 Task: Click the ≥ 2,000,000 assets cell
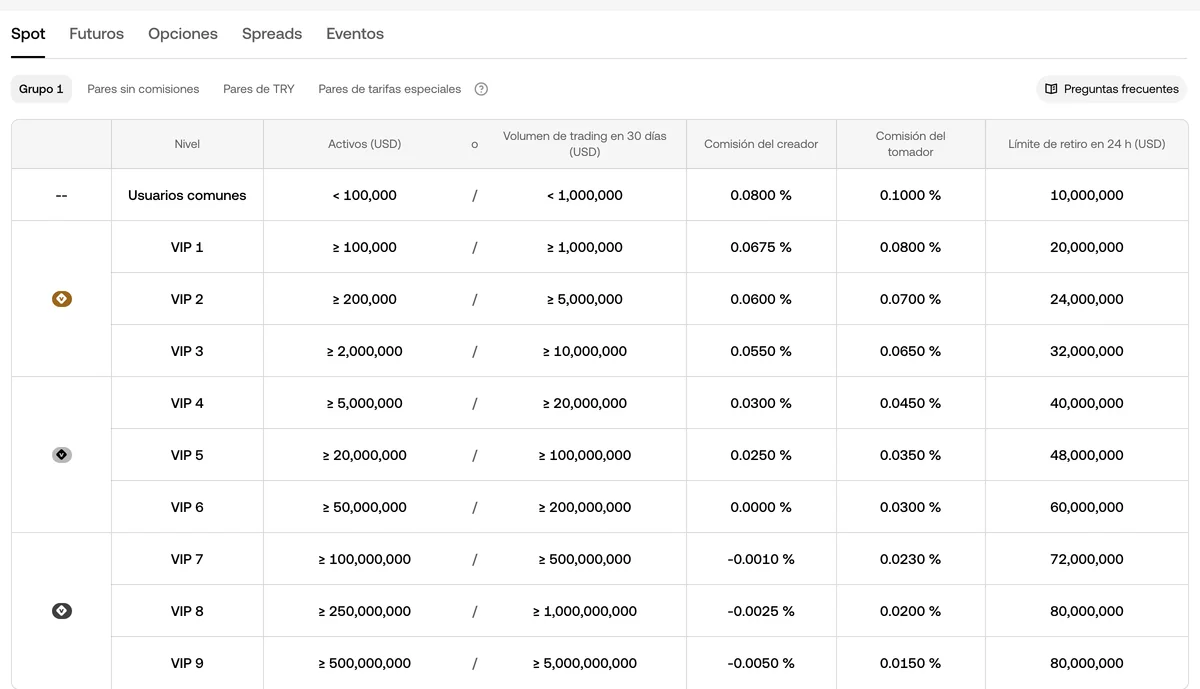(365, 351)
